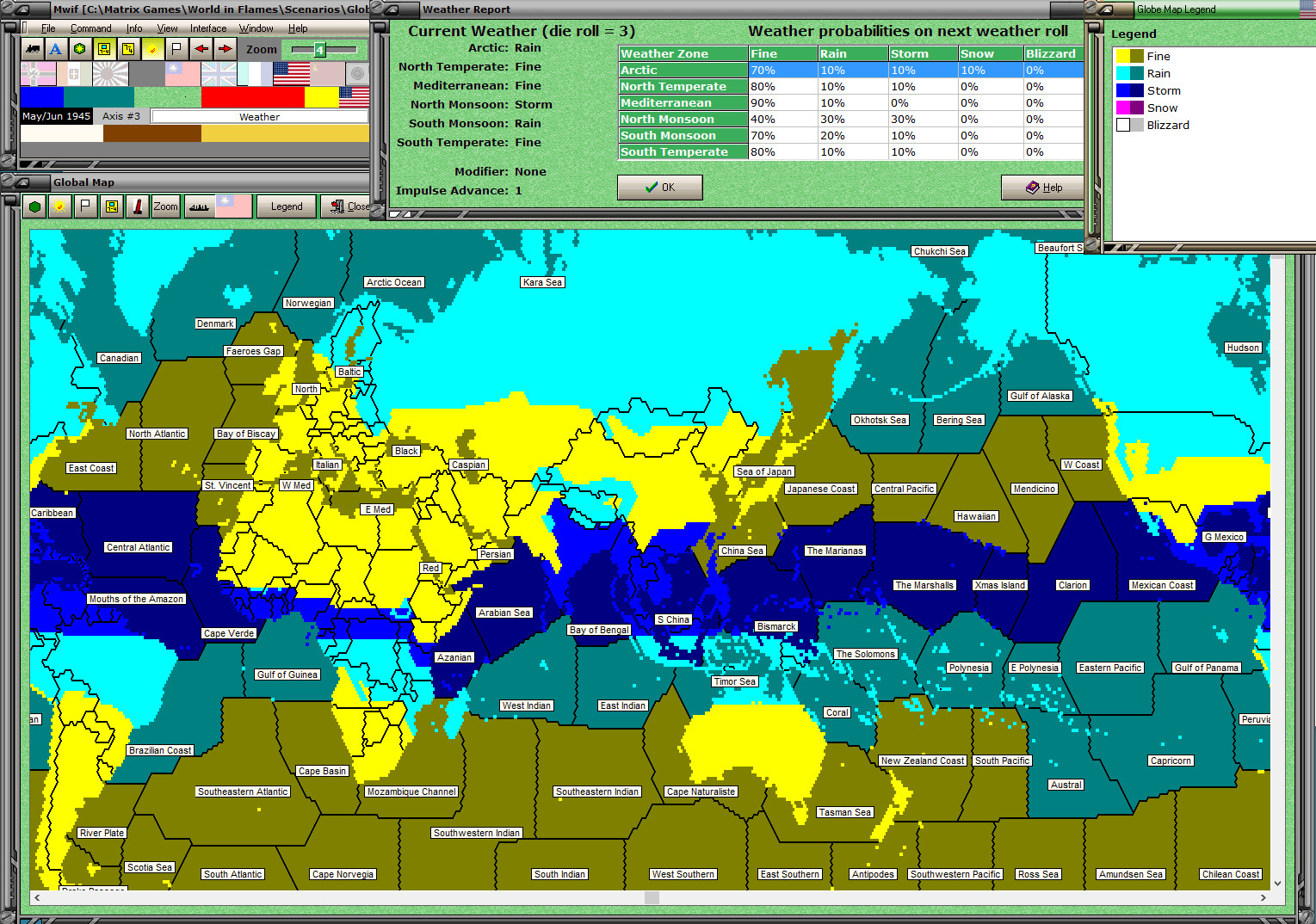Screen dimensions: 1316x924
Task: Open the Window menu
Action: tap(256, 28)
